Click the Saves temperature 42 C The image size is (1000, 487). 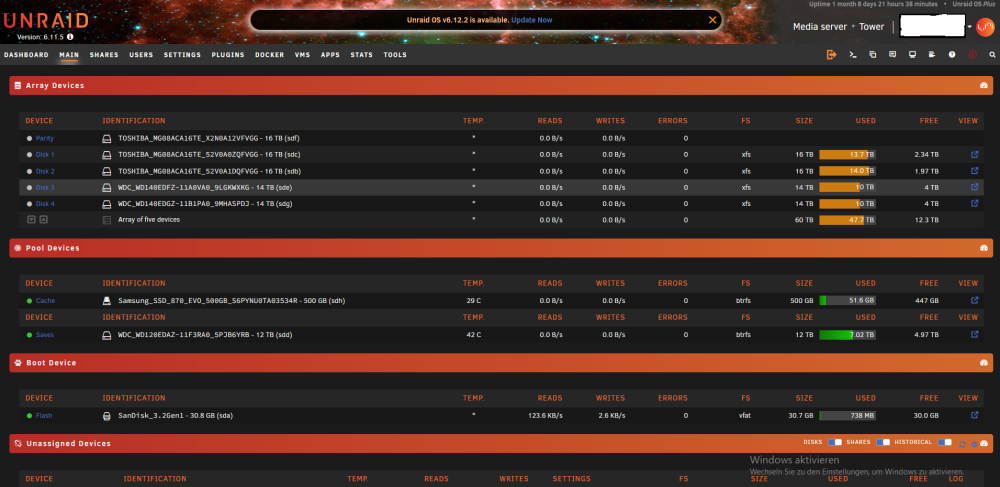[473, 335]
